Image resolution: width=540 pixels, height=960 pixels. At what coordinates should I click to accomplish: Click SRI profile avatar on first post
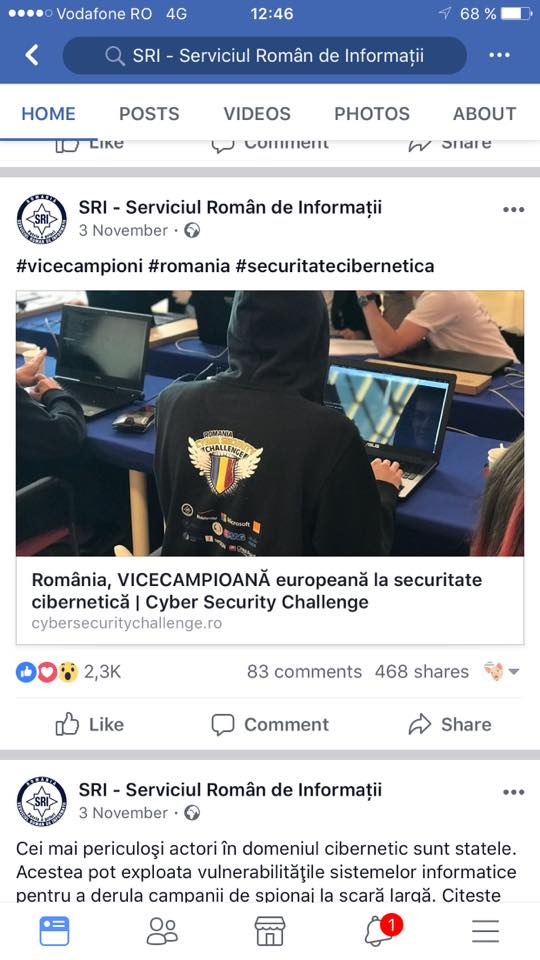tap(42, 219)
